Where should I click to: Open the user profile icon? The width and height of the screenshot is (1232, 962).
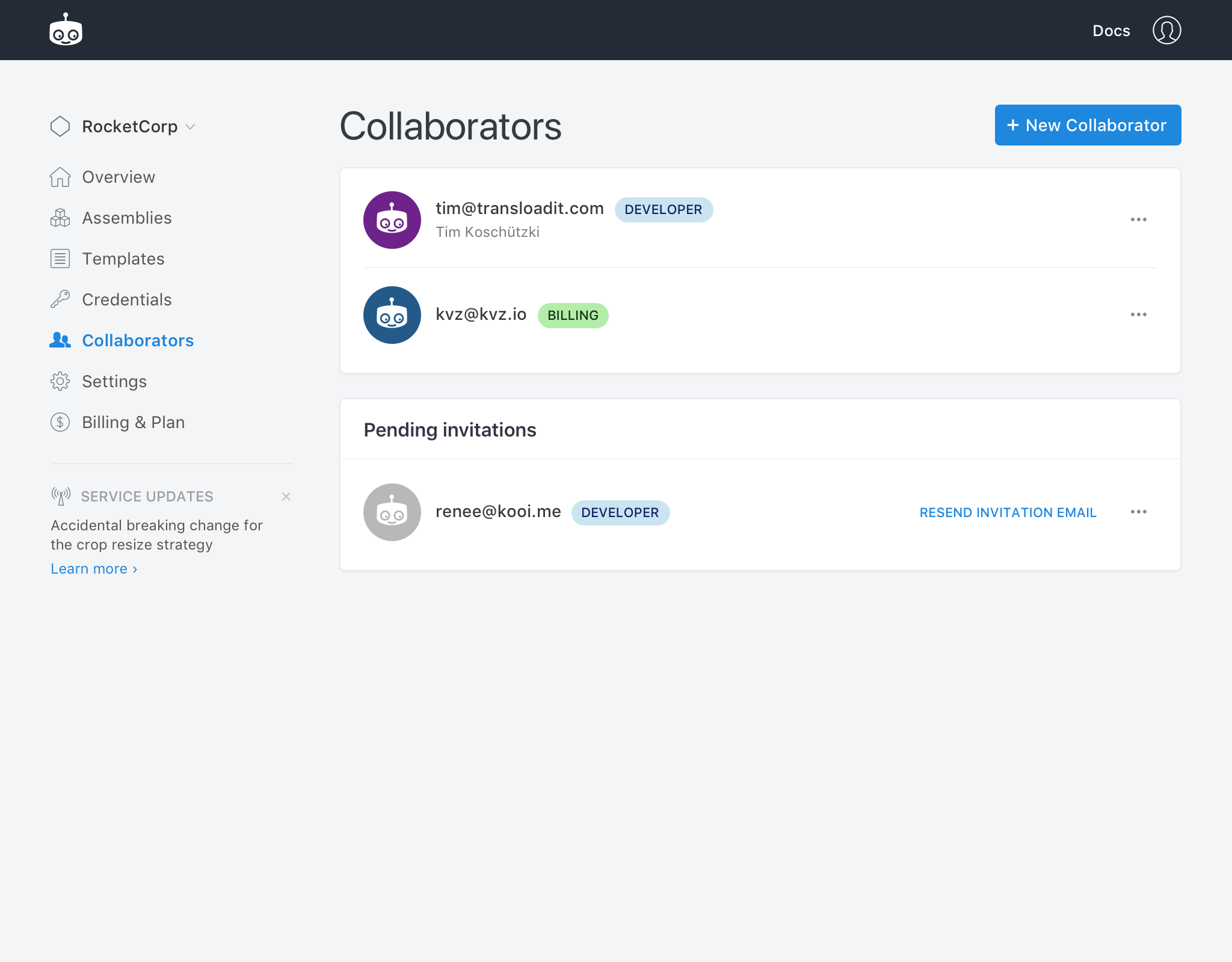pyautogui.click(x=1166, y=30)
